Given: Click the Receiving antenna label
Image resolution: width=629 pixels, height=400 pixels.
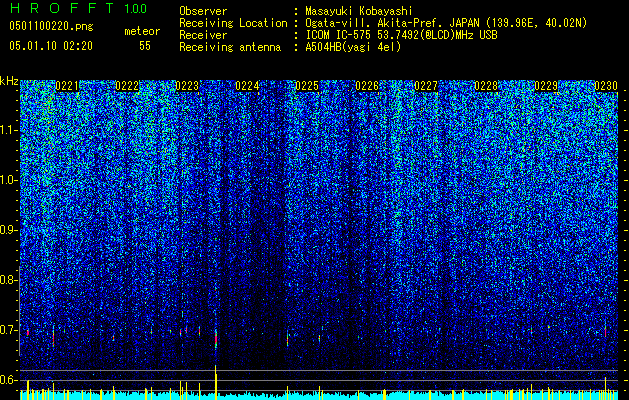Looking at the screenshot, I should (230, 47).
